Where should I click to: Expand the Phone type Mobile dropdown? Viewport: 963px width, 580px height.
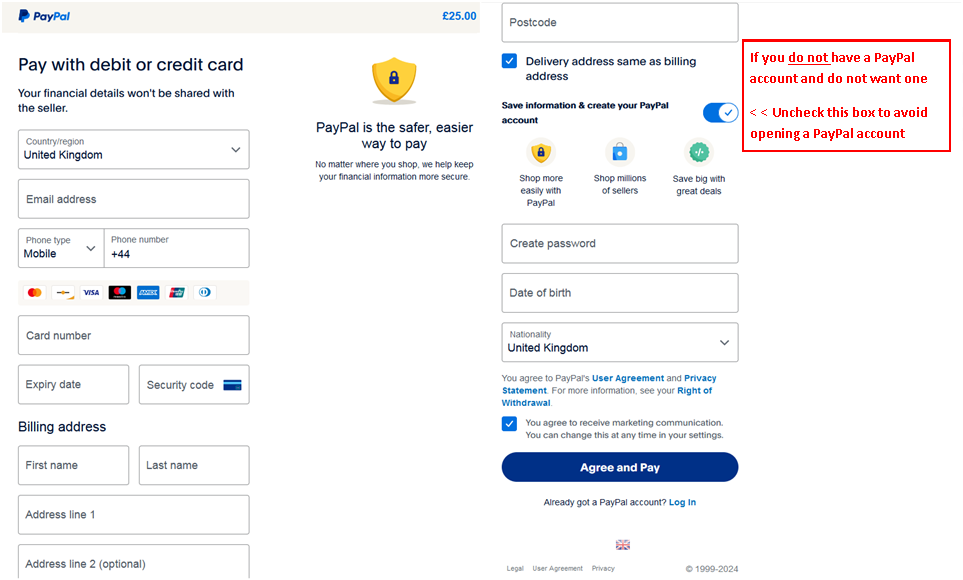pyautogui.click(x=61, y=248)
